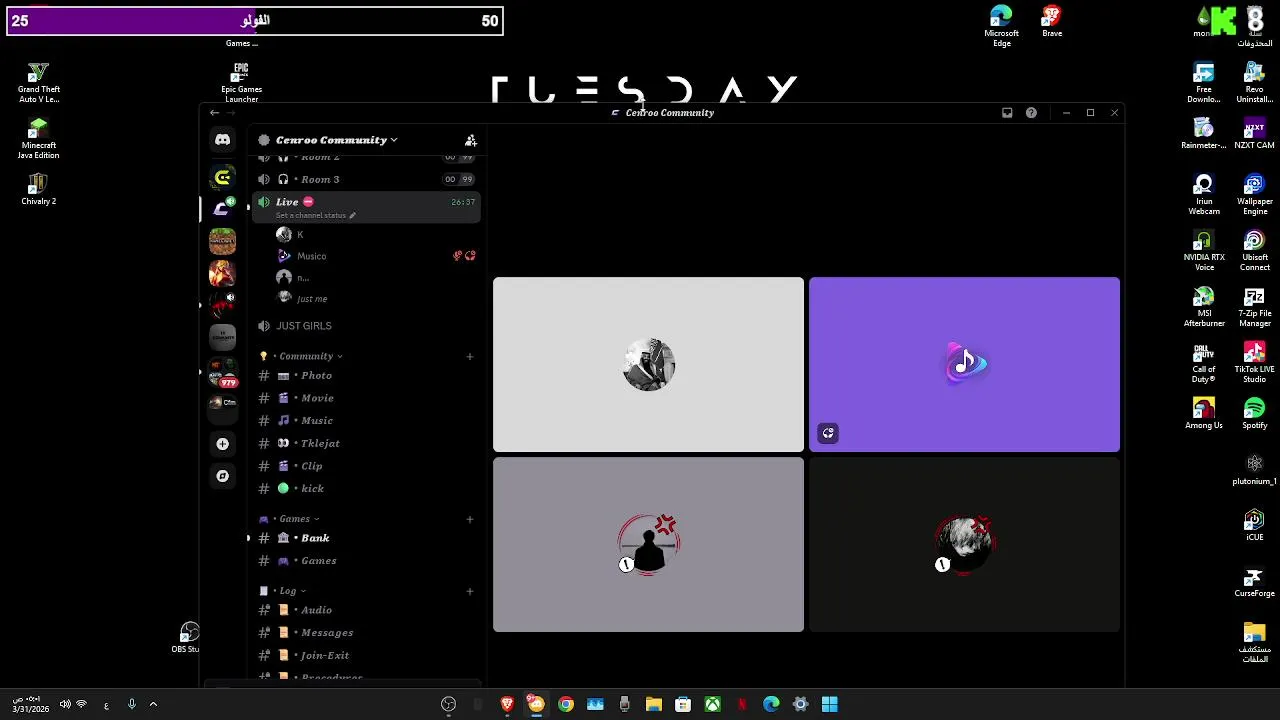Viewport: 1280px width, 720px height.
Task: Join Room 3 voice channel
Action: (x=366, y=179)
